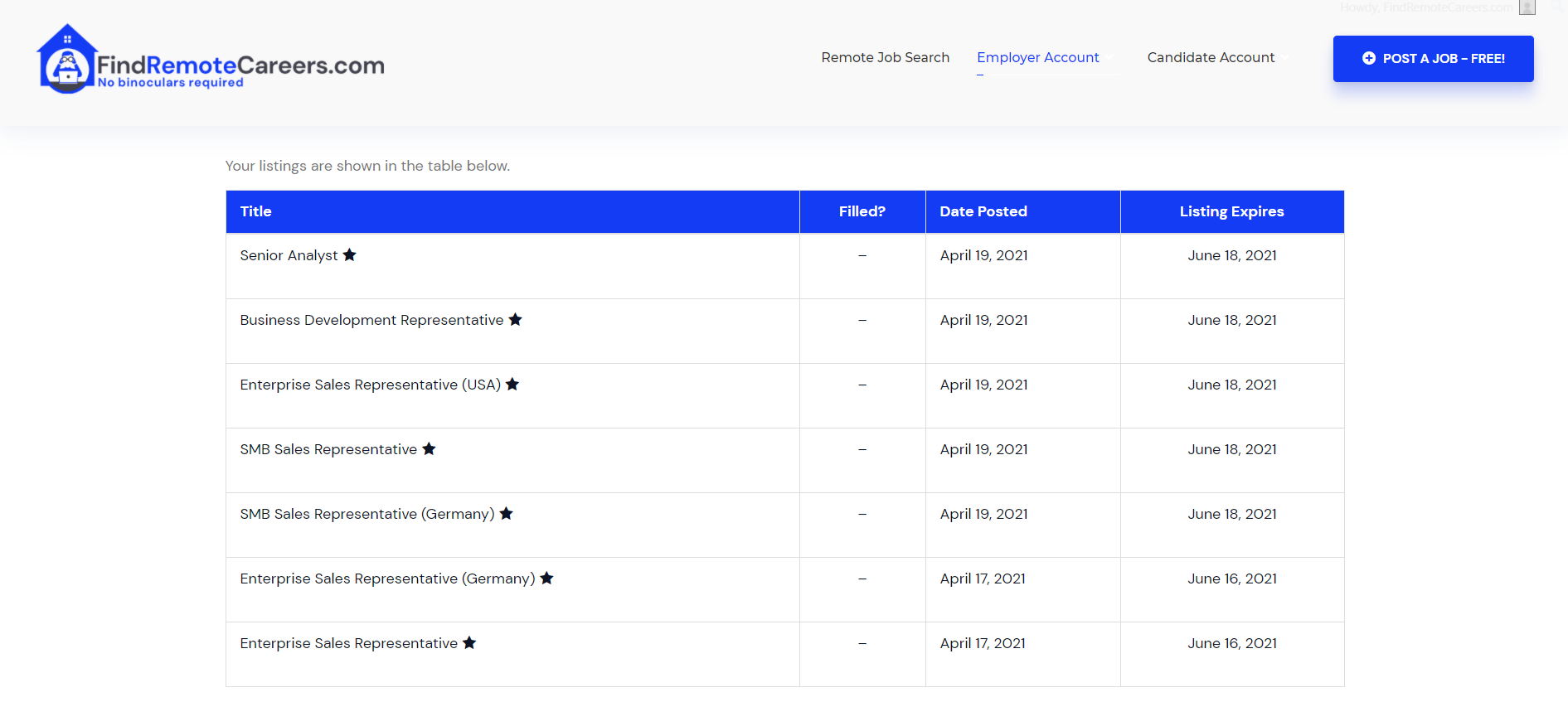
Task: Click the user avatar in the admin bar
Action: coord(1527,7)
